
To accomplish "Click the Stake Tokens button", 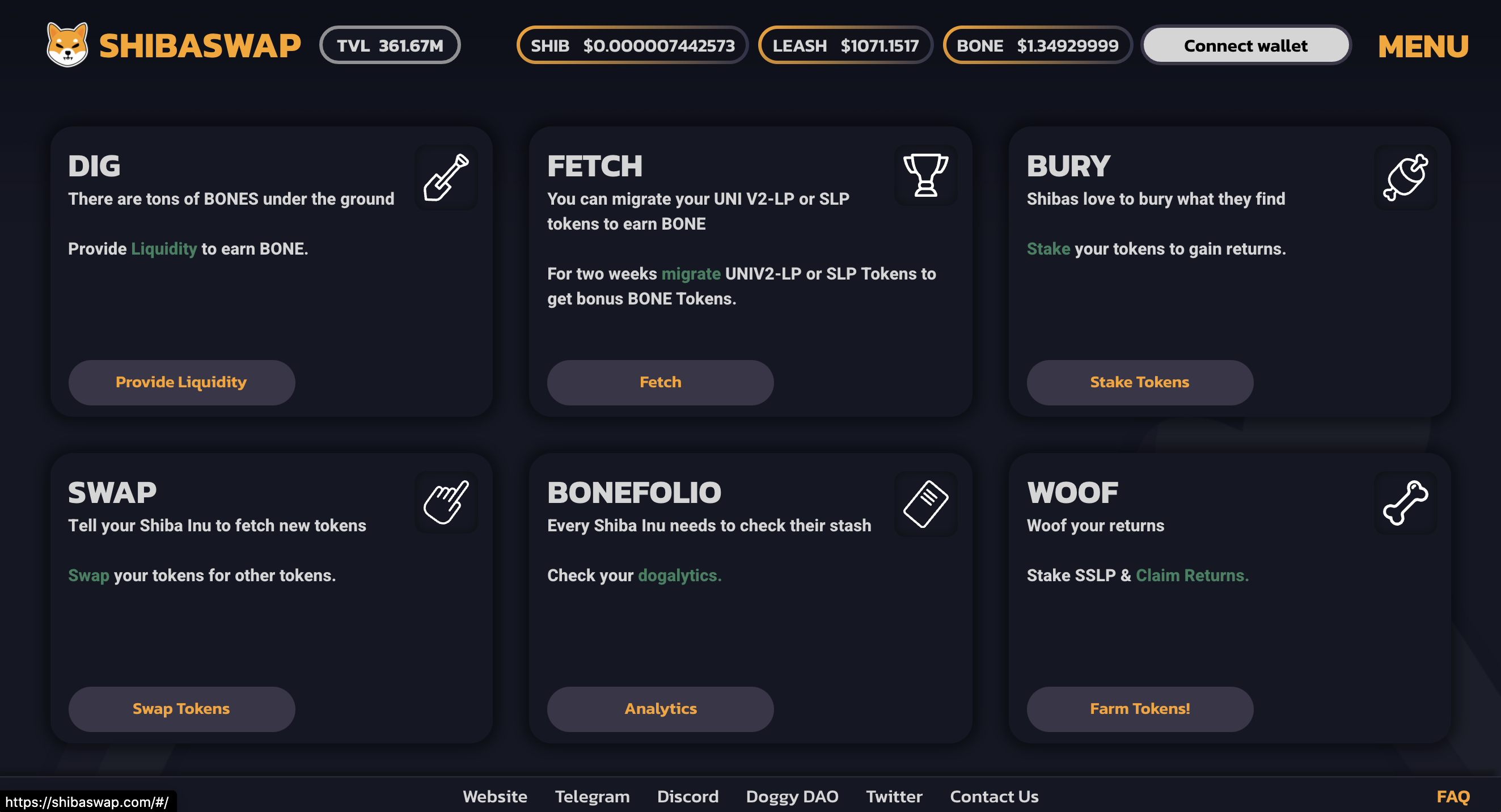I will point(1139,382).
